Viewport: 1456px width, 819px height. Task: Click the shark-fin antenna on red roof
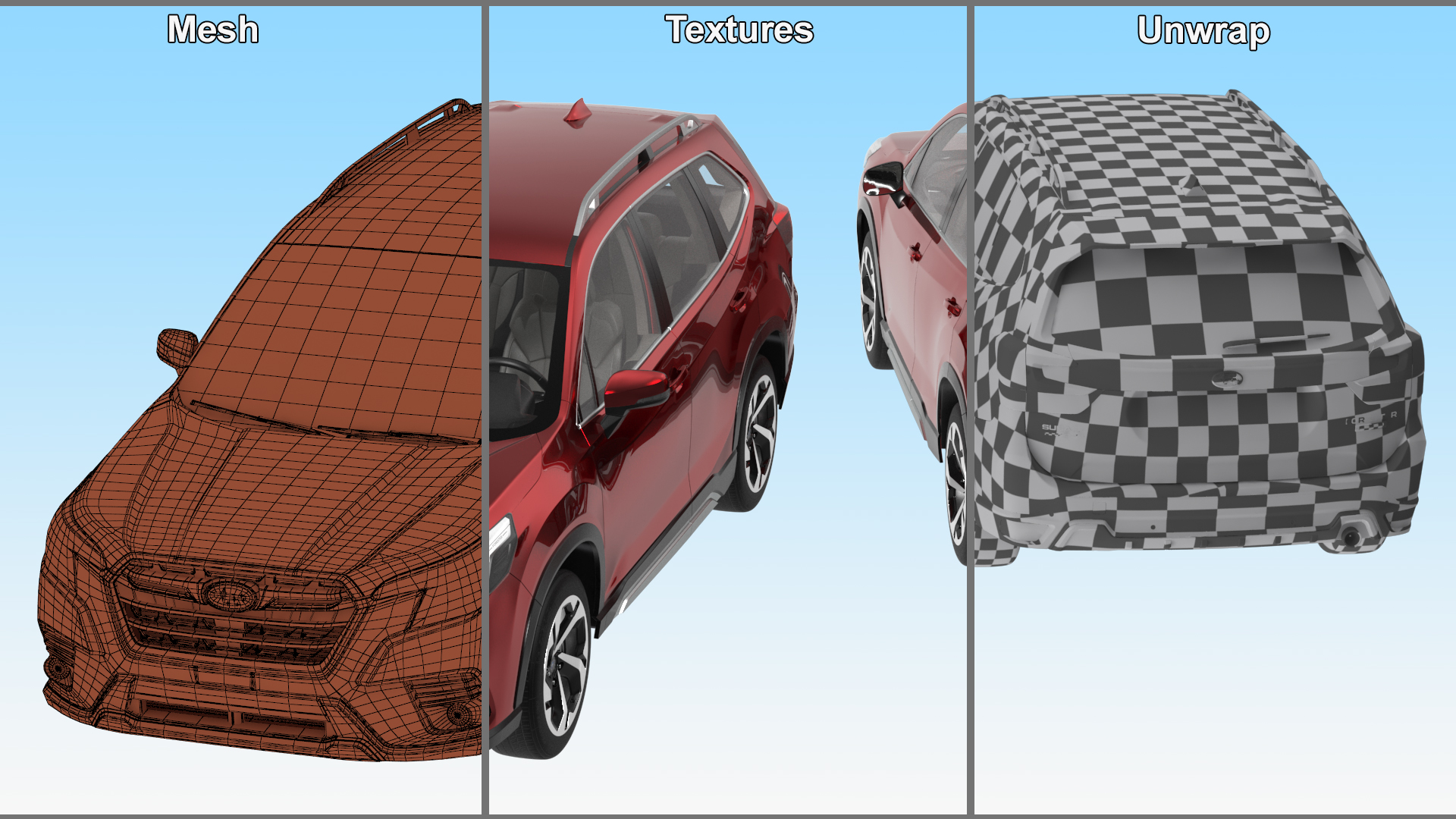[x=579, y=112]
